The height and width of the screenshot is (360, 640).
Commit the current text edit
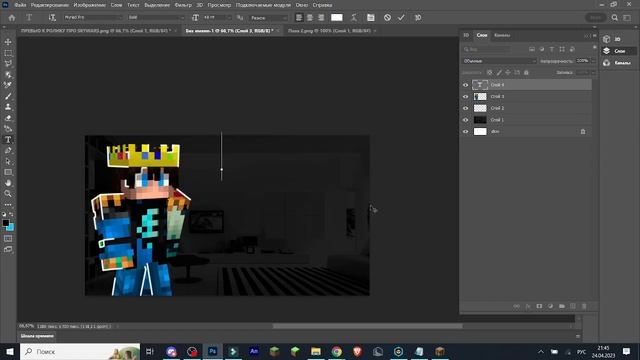401,18
